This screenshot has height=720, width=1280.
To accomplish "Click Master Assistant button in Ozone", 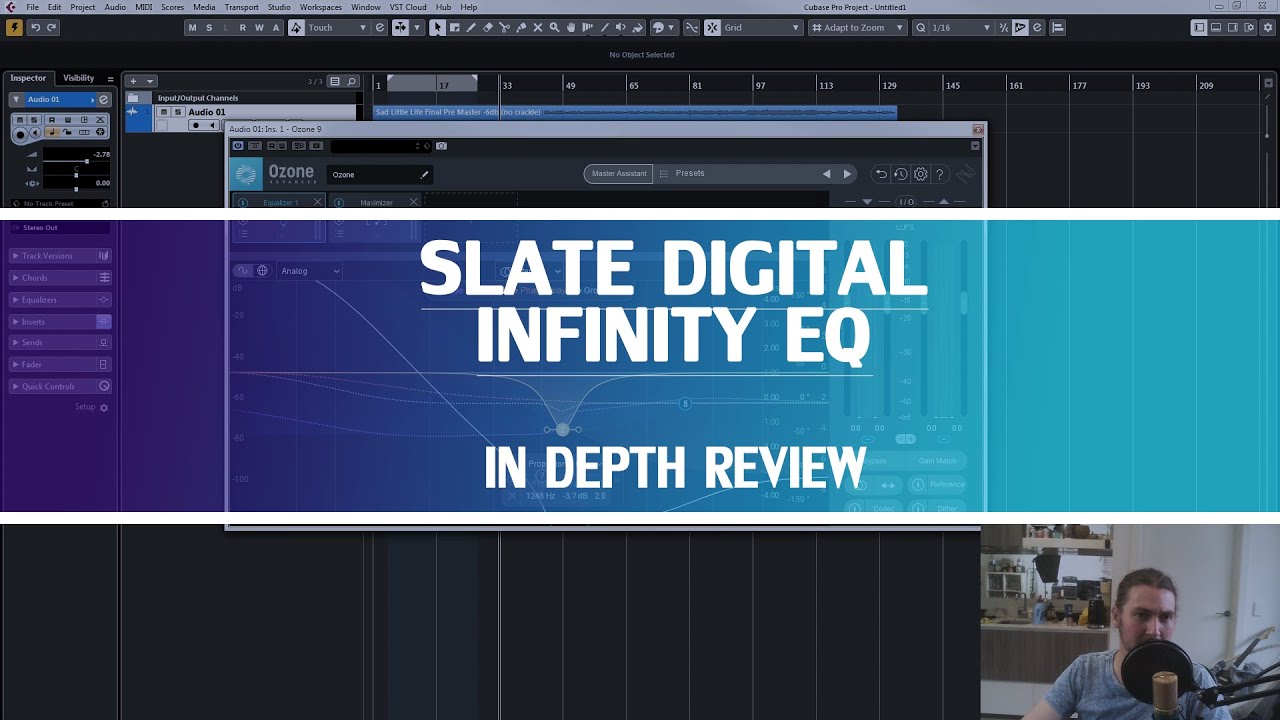I will [x=618, y=174].
